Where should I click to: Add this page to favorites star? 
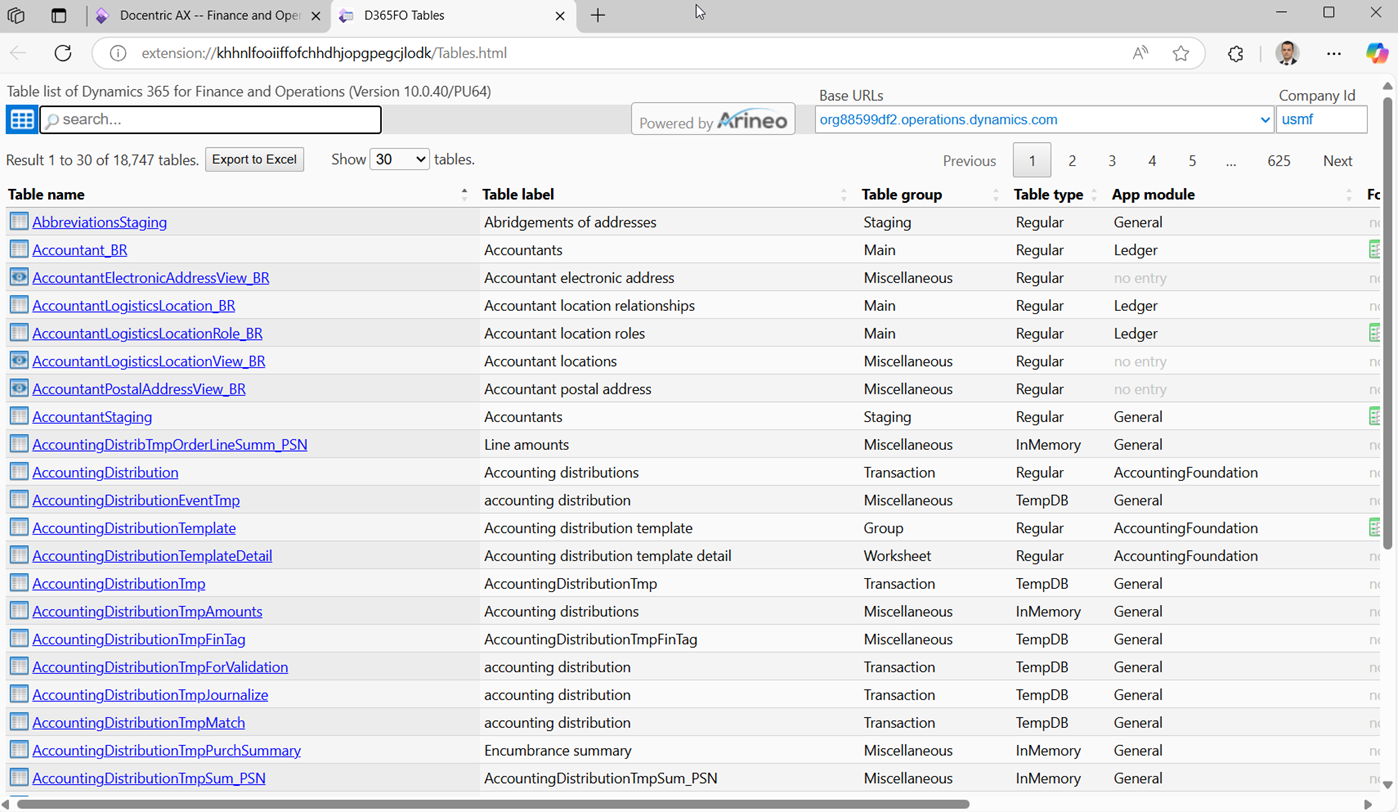pyautogui.click(x=1181, y=53)
